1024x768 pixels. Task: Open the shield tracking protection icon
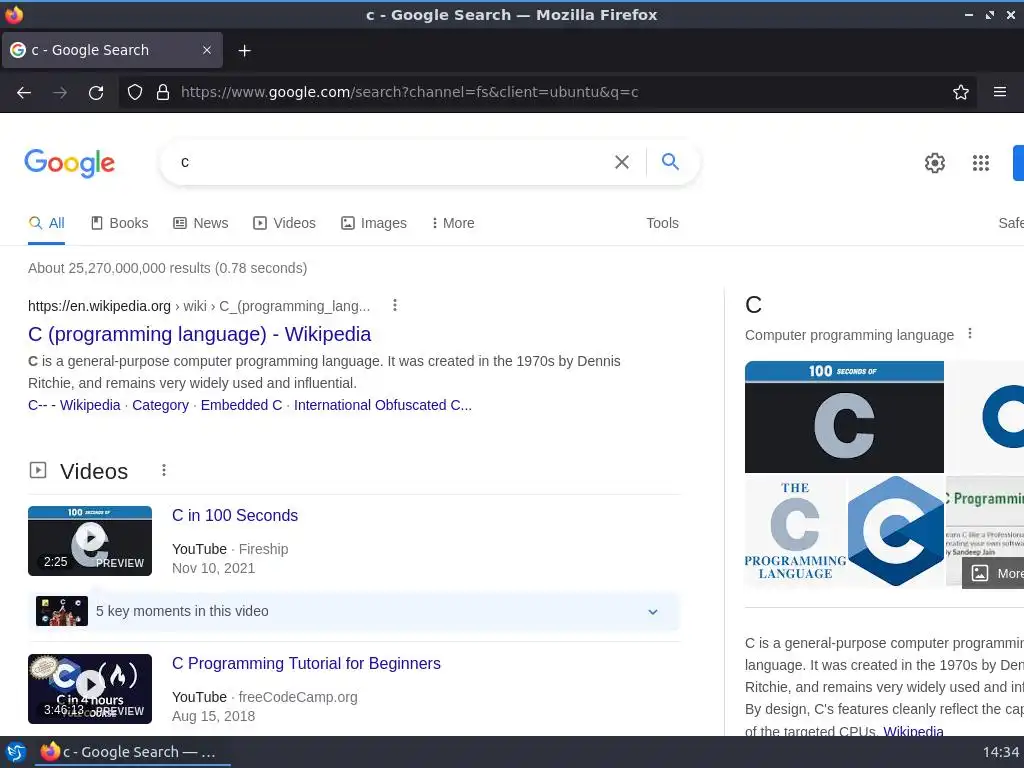pyautogui.click(x=135, y=92)
